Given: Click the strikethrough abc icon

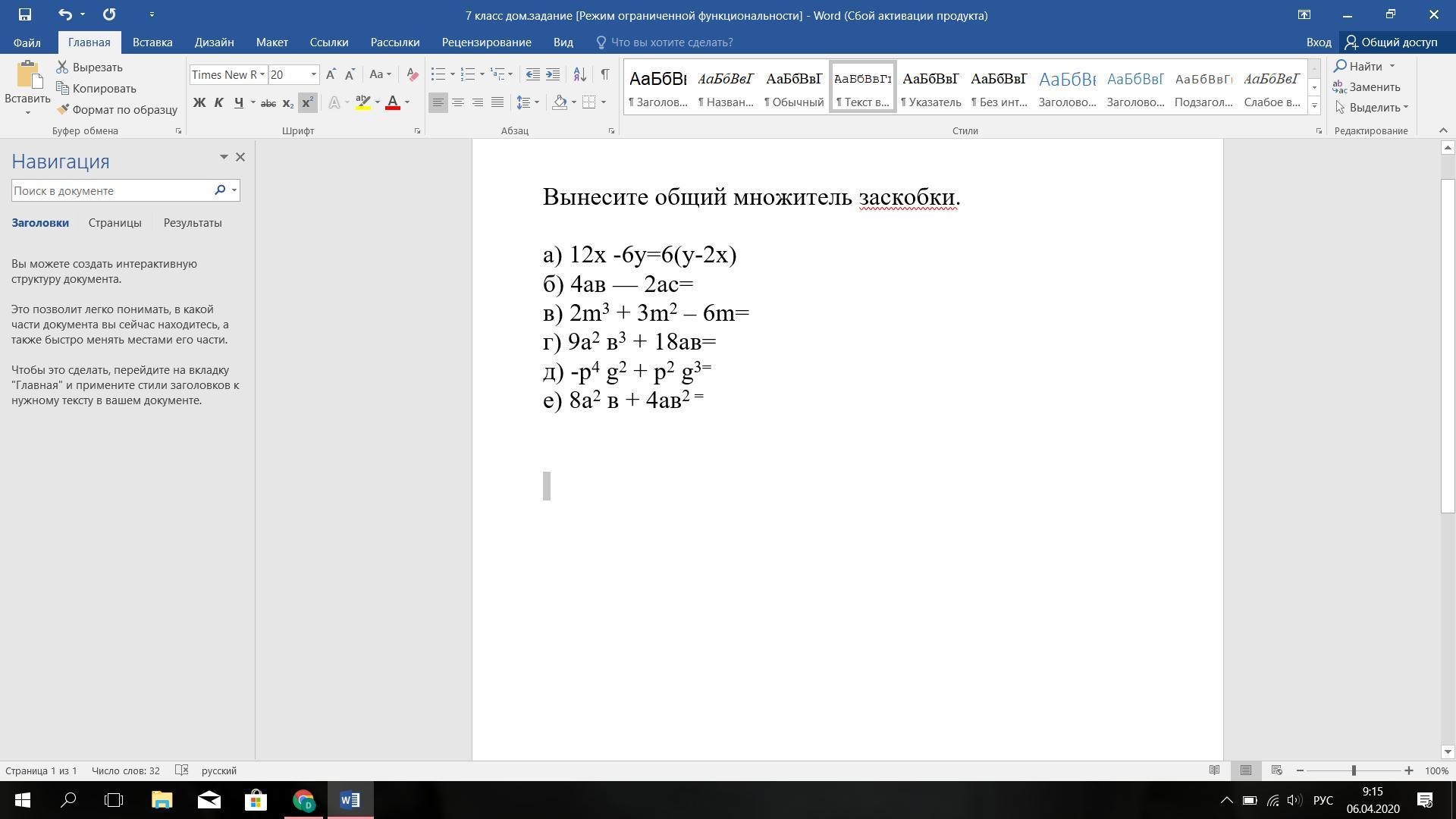Looking at the screenshot, I should [268, 102].
